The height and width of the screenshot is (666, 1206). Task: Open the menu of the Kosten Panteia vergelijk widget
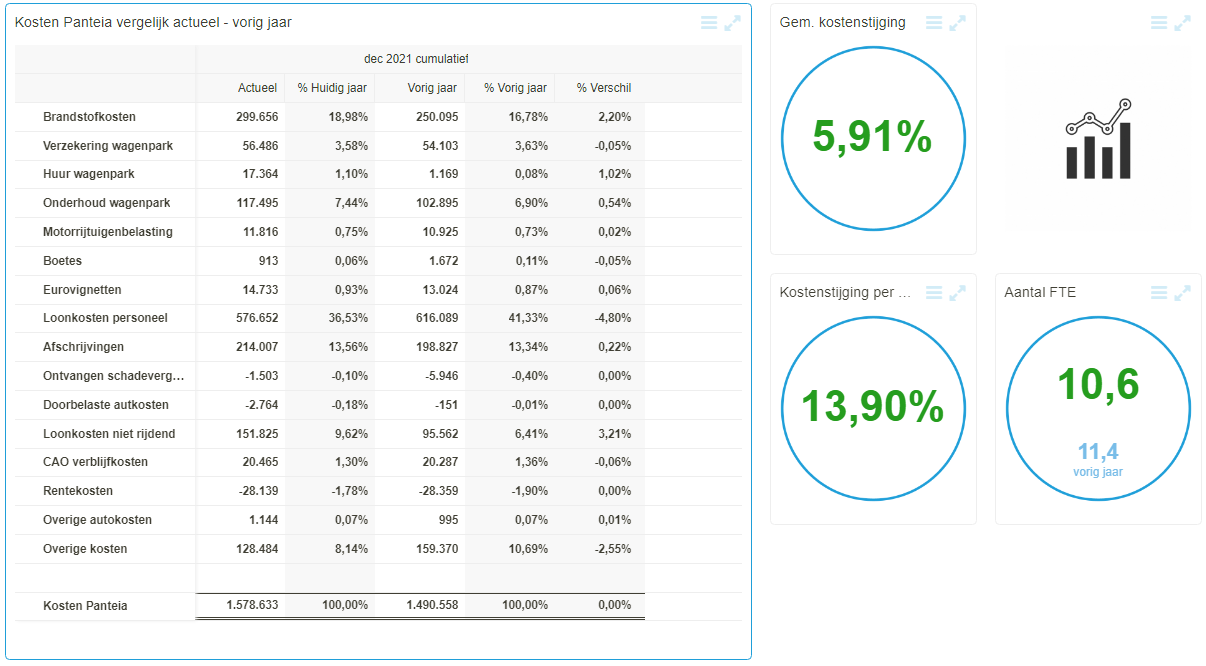[709, 22]
